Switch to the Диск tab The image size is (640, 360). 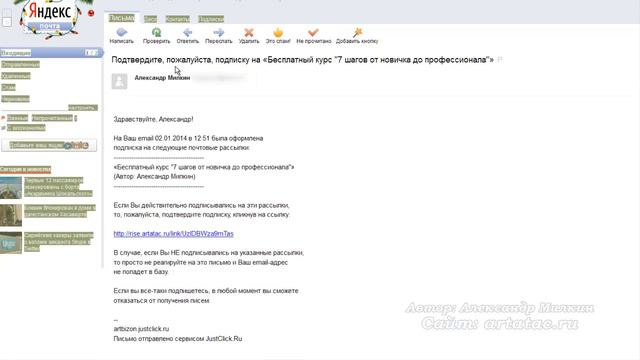tap(150, 19)
